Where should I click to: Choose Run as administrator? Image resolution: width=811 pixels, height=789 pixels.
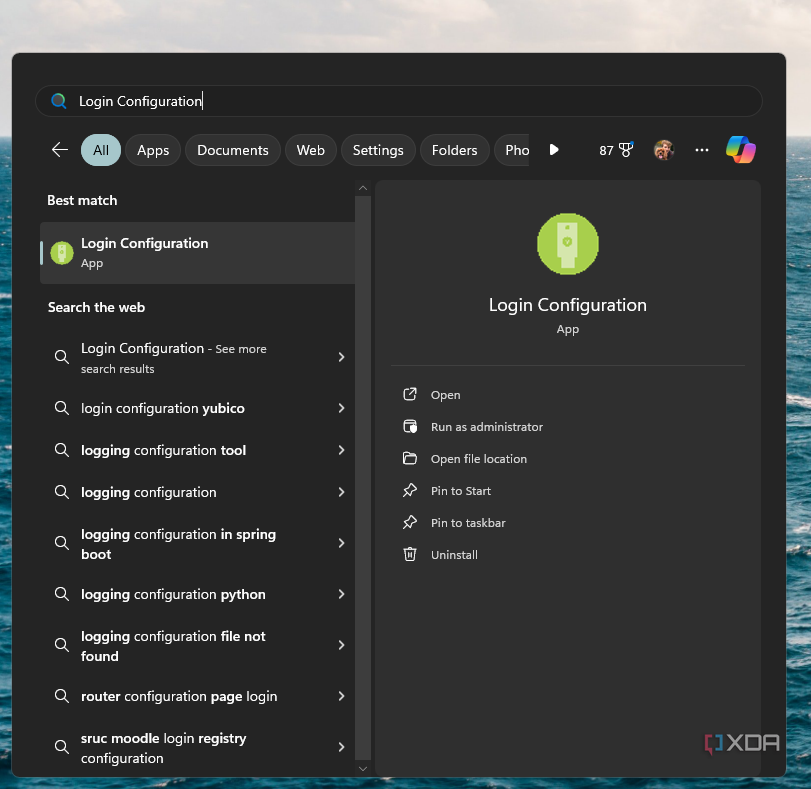tap(487, 427)
